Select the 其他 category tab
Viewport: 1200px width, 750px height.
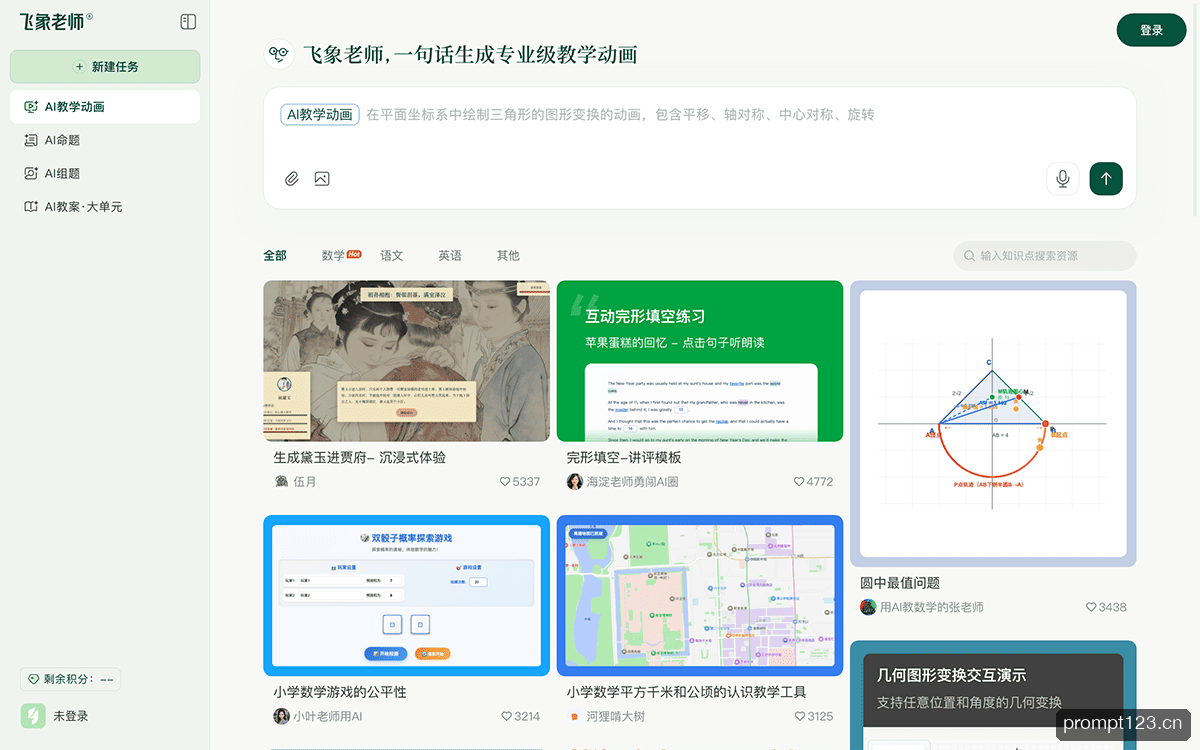(x=508, y=256)
